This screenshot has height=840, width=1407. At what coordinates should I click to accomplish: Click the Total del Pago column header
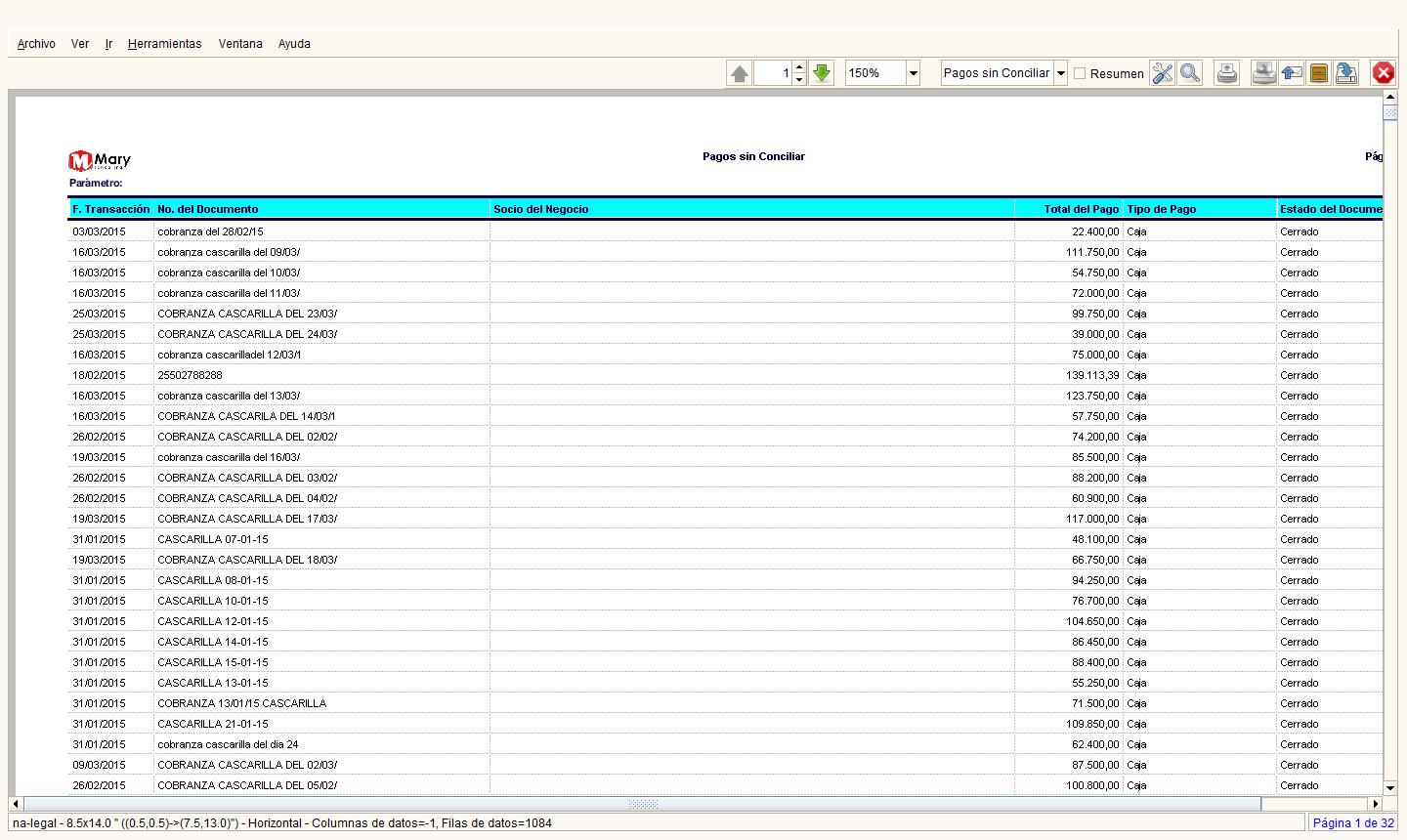click(x=1080, y=209)
